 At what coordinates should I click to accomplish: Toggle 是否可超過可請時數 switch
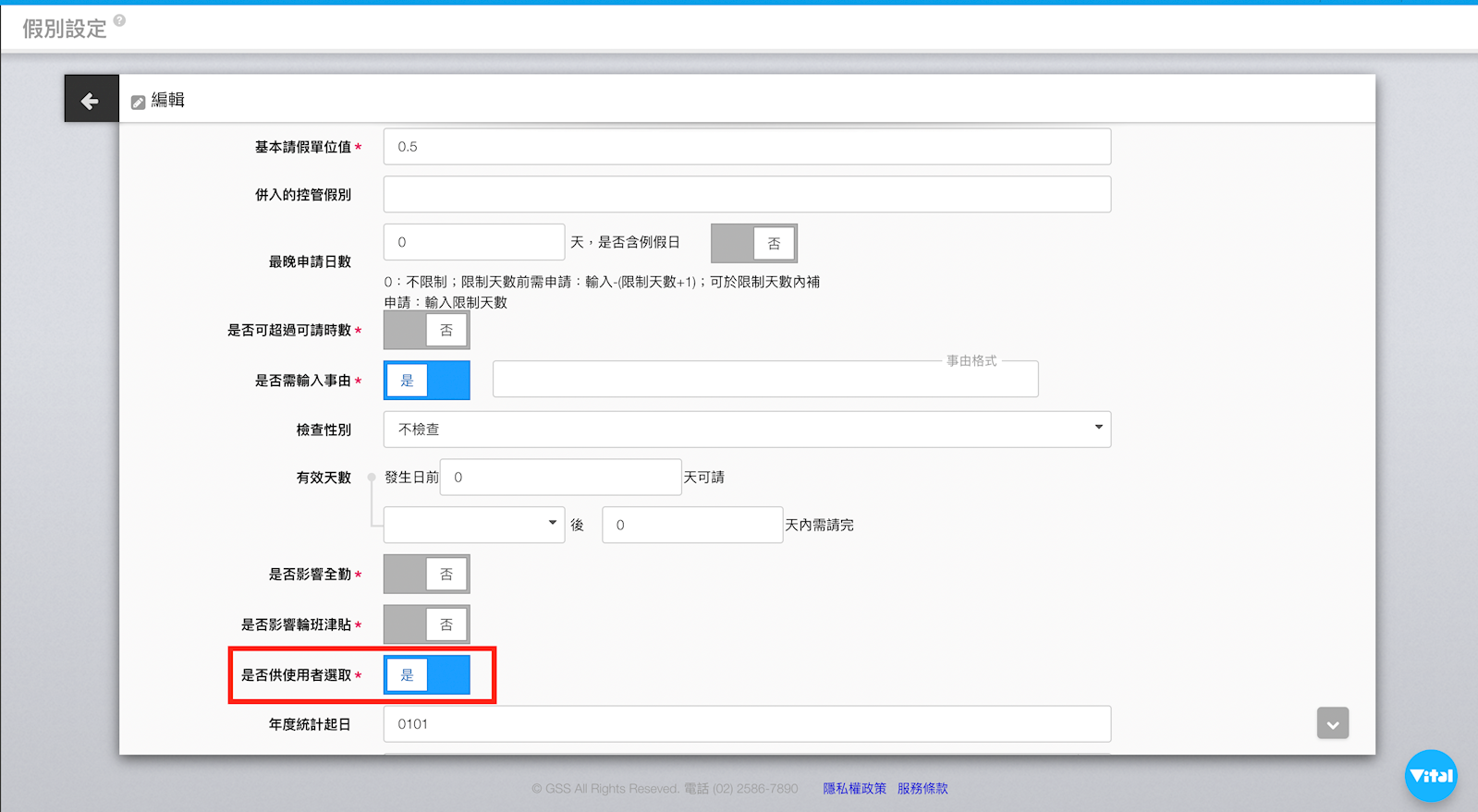pyautogui.click(x=426, y=330)
